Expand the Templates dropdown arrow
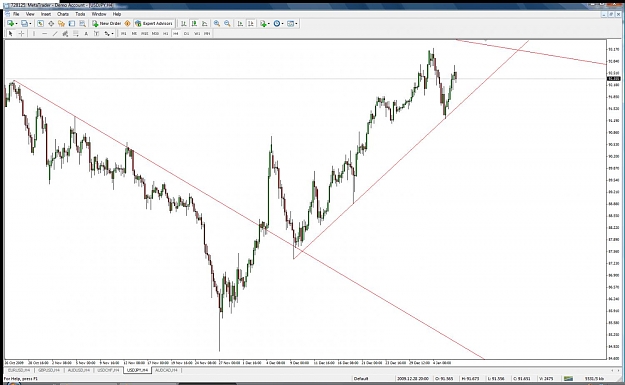This screenshot has height=385, width=625. tap(296, 24)
